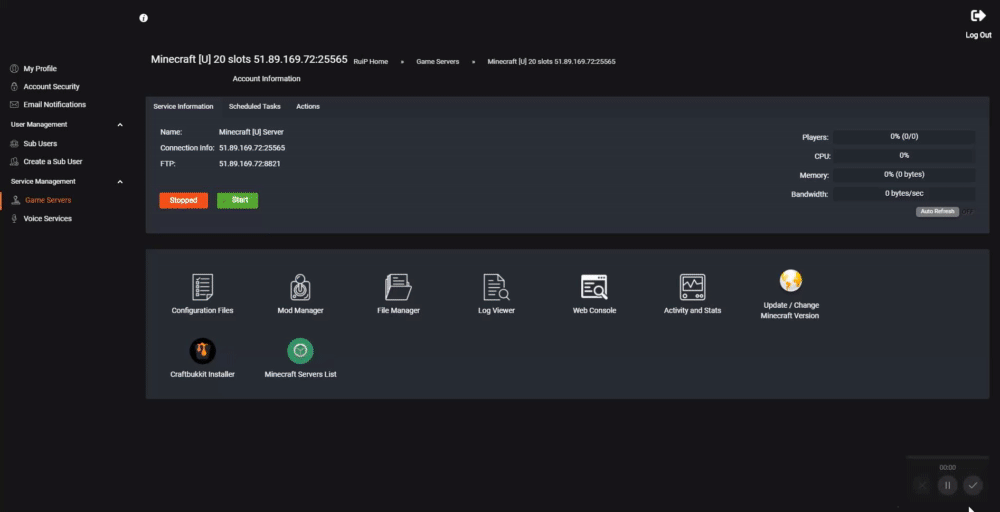Click the Game Servers sidebar icon
The width and height of the screenshot is (1000, 512).
pos(16,200)
